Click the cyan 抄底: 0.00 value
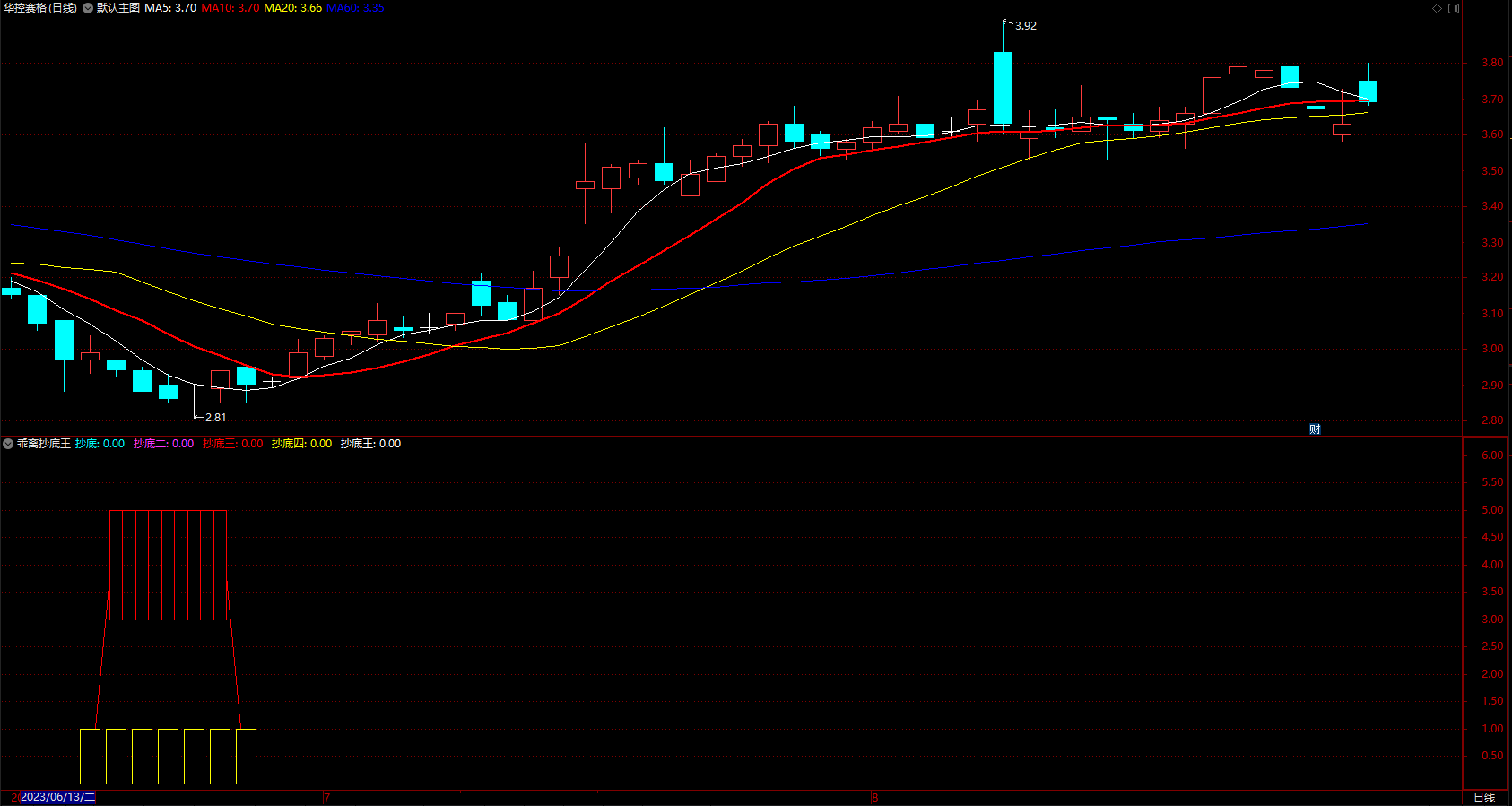This screenshot has height=806, width=1512. click(x=100, y=444)
